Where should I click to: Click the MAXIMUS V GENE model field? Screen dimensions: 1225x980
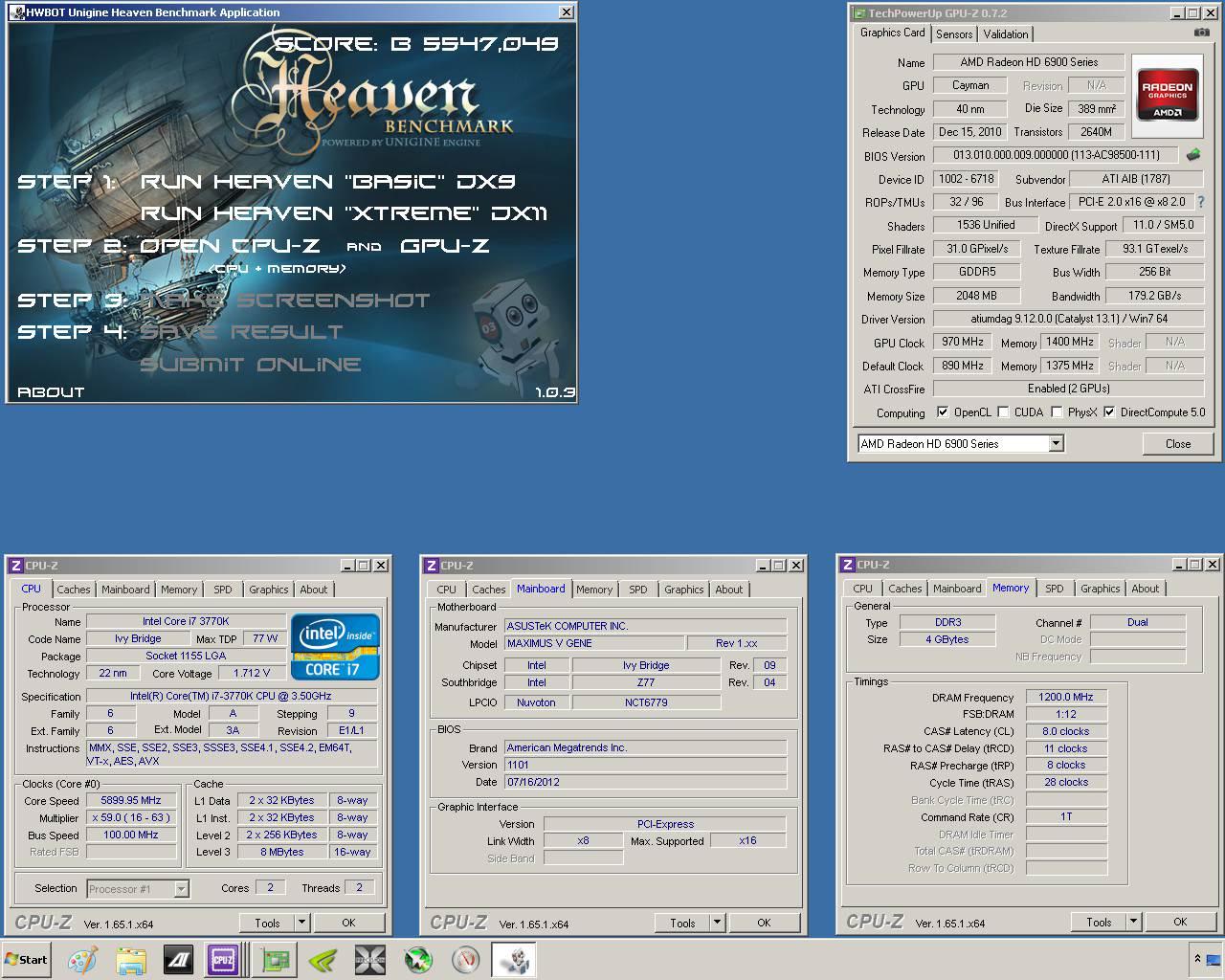click(x=594, y=643)
